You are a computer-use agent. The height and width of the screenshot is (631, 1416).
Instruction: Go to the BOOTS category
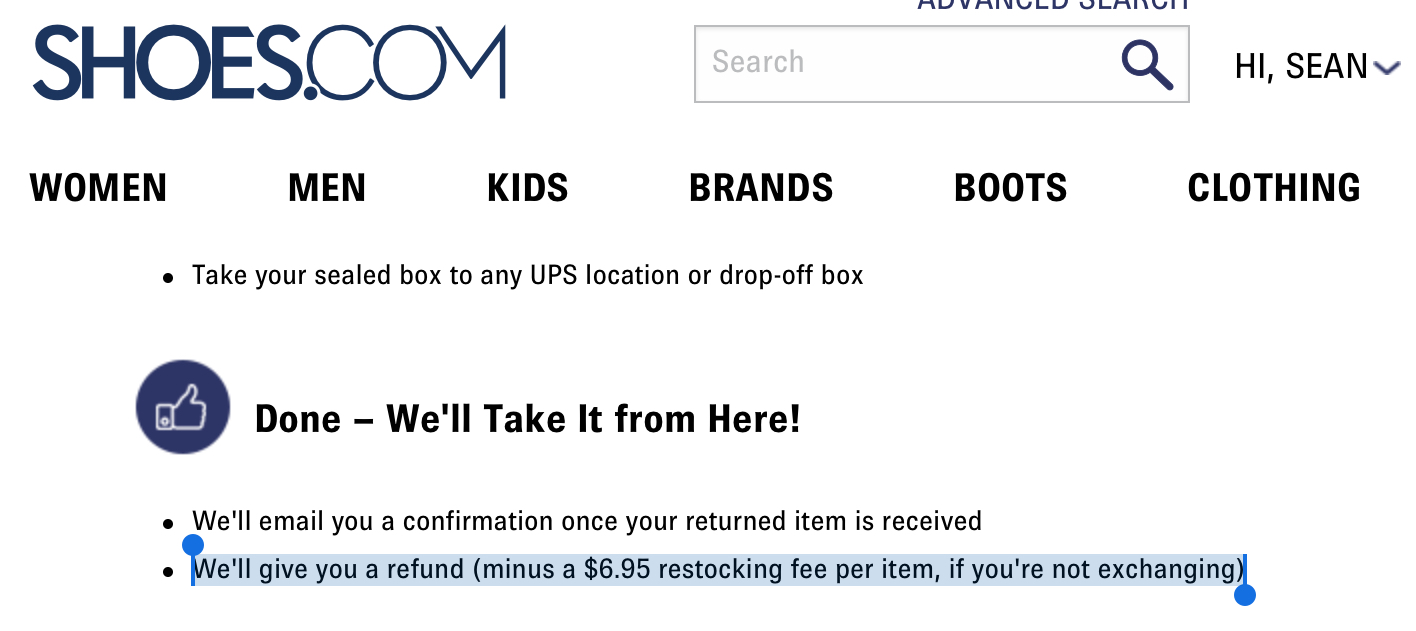tap(1010, 188)
